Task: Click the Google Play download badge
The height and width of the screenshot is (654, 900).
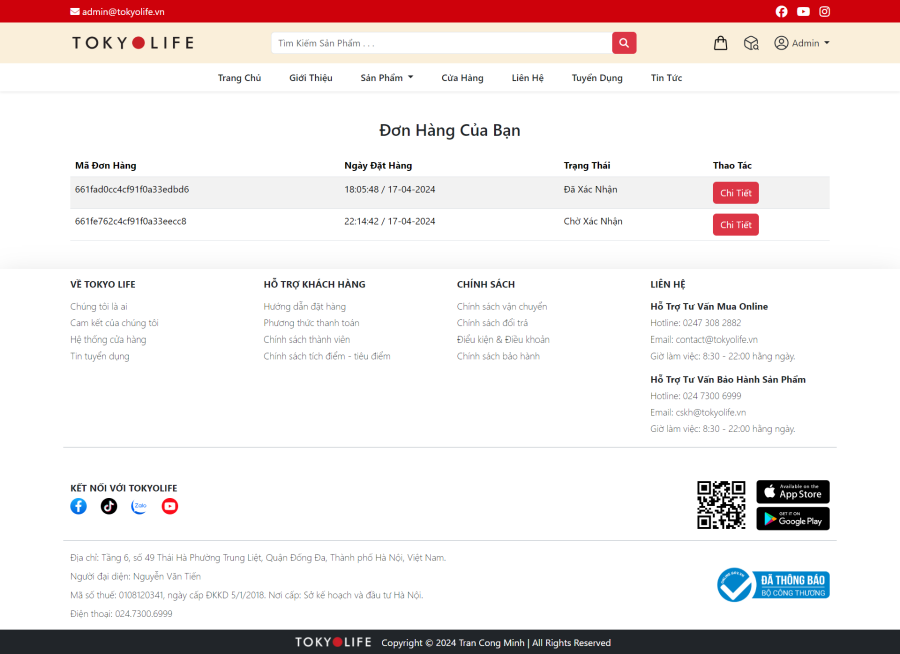Action: pyautogui.click(x=793, y=518)
